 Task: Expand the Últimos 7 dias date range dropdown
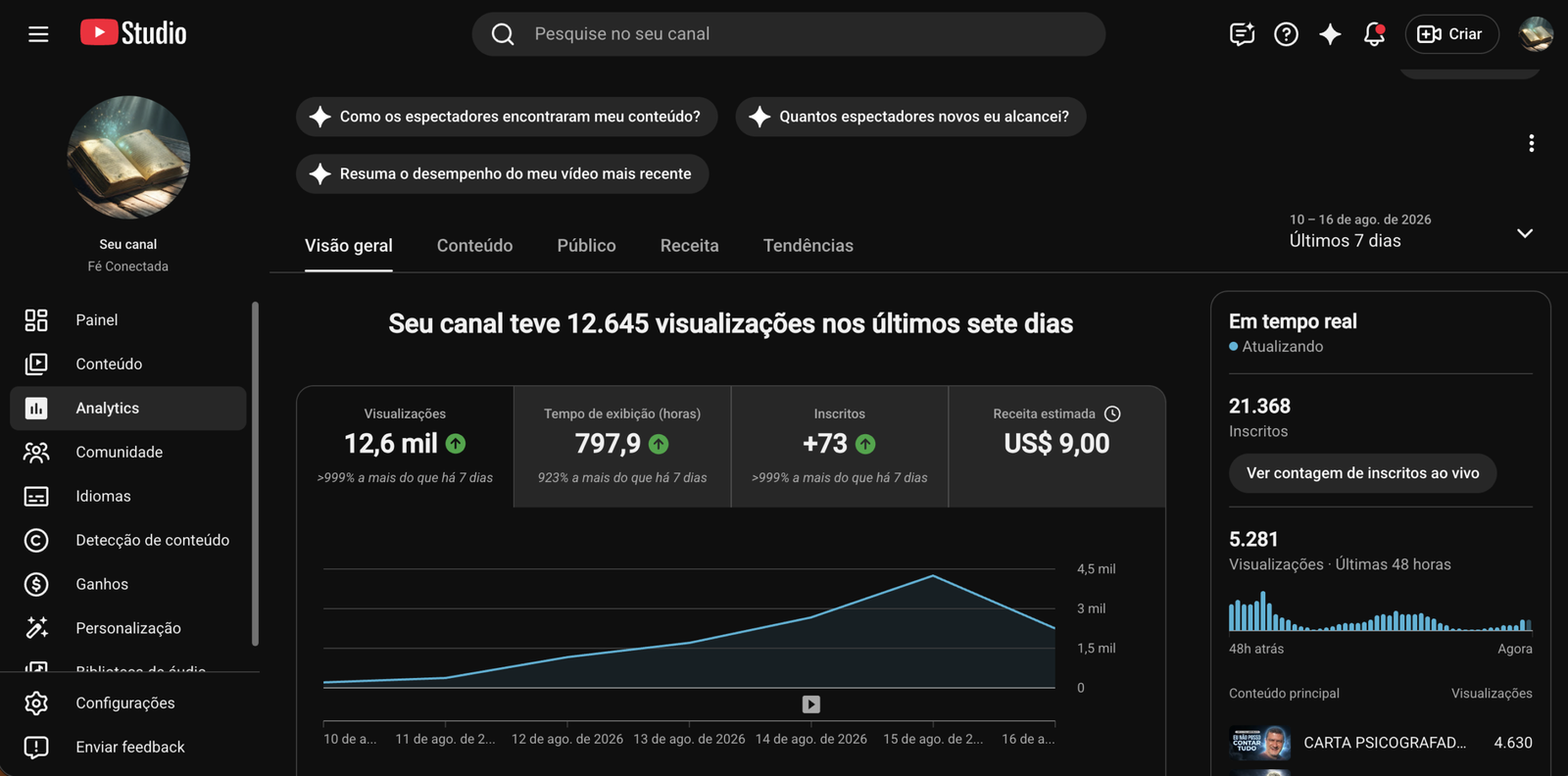coord(1525,233)
